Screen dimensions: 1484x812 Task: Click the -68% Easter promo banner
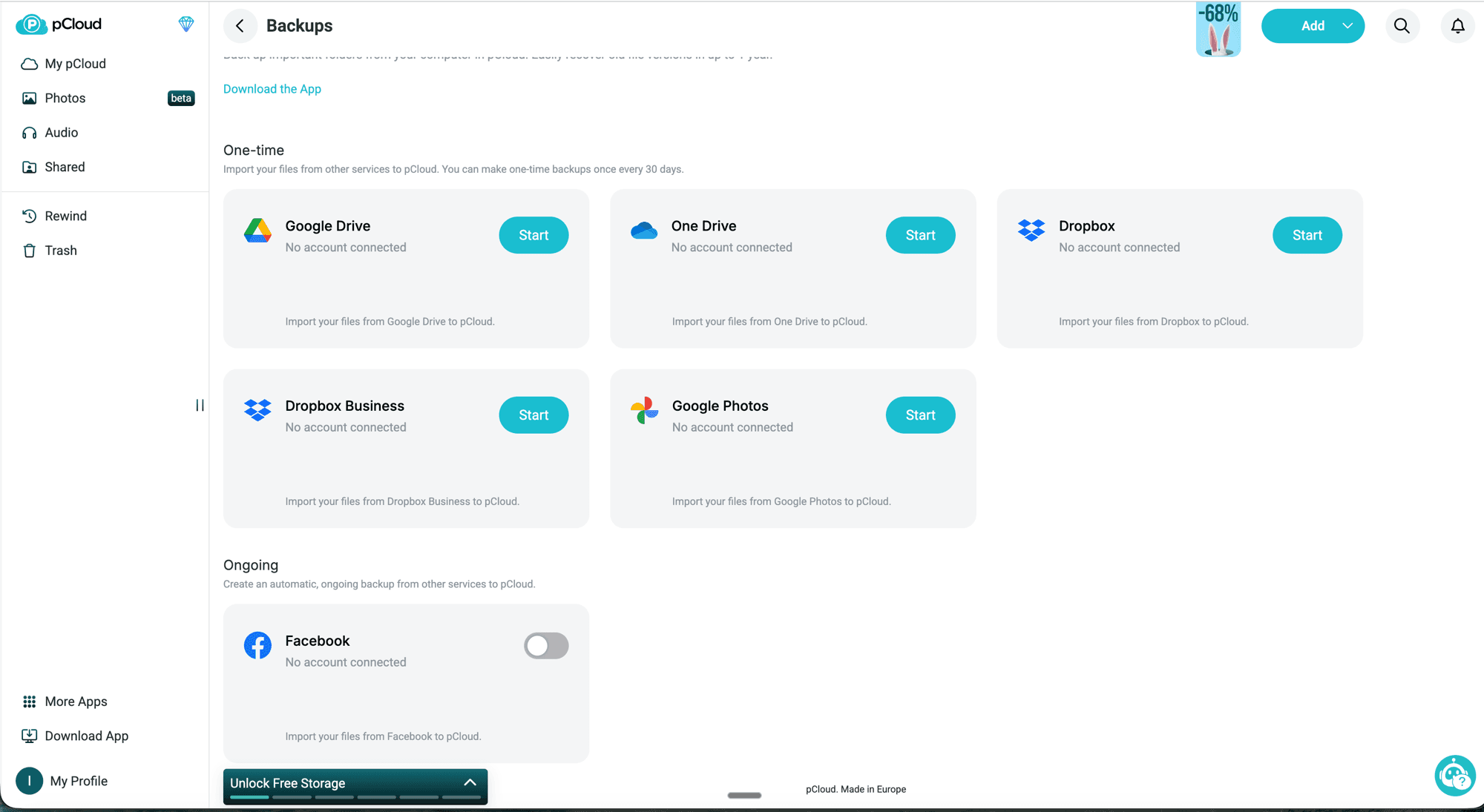tap(1218, 29)
